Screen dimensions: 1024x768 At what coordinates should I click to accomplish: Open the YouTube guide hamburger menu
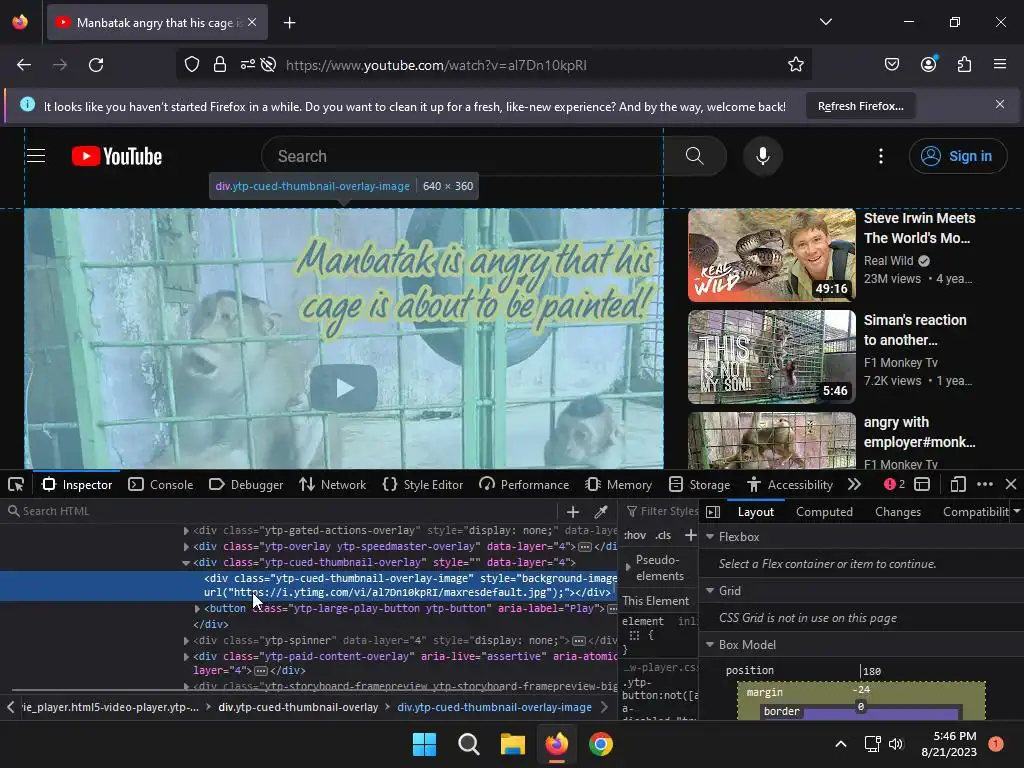(36, 156)
